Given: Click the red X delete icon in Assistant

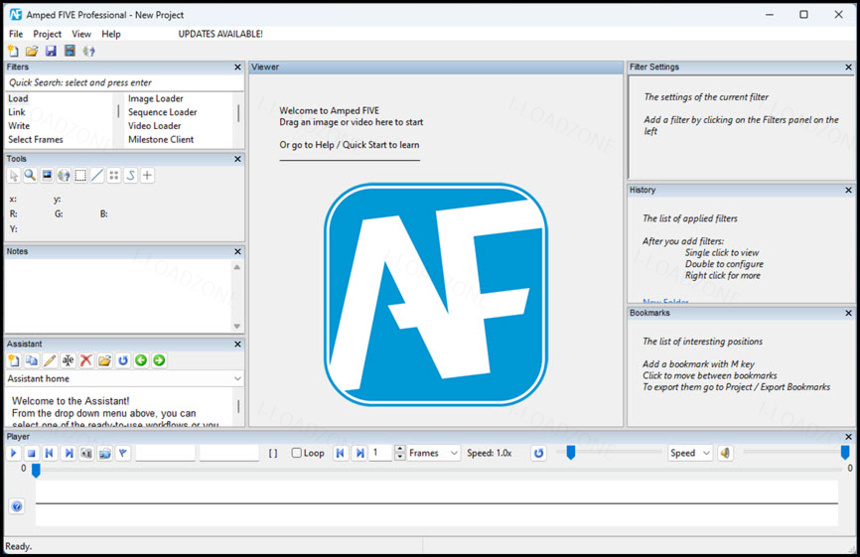Looking at the screenshot, I should [x=86, y=360].
